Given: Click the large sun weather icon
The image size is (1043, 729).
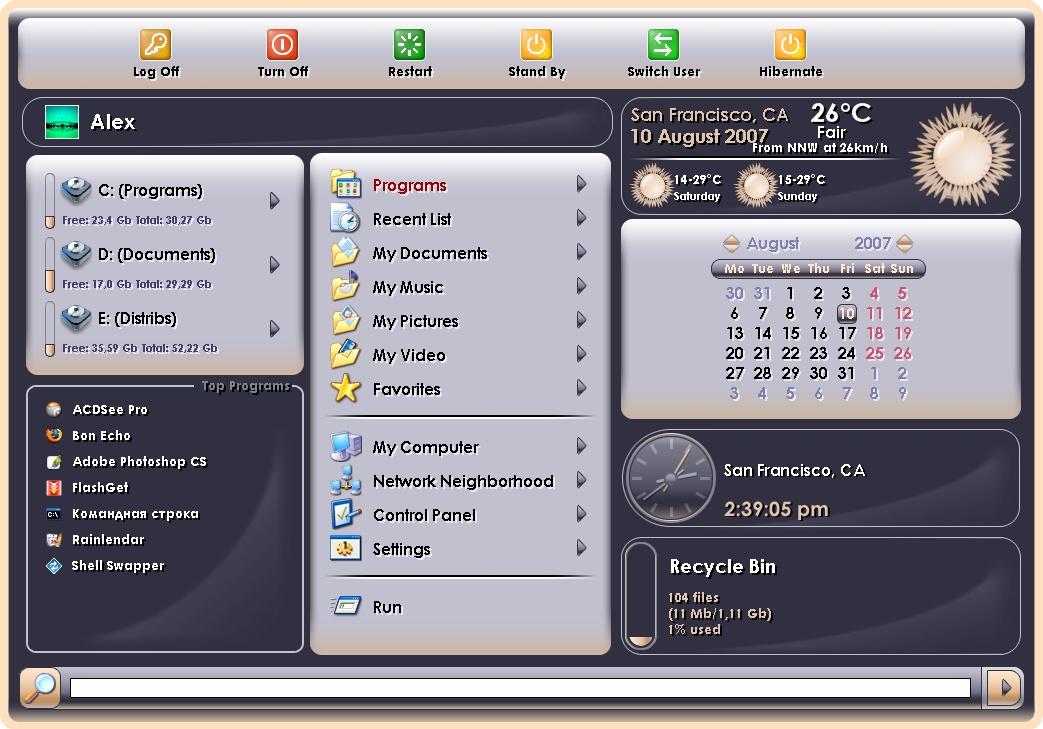Looking at the screenshot, I should (961, 154).
